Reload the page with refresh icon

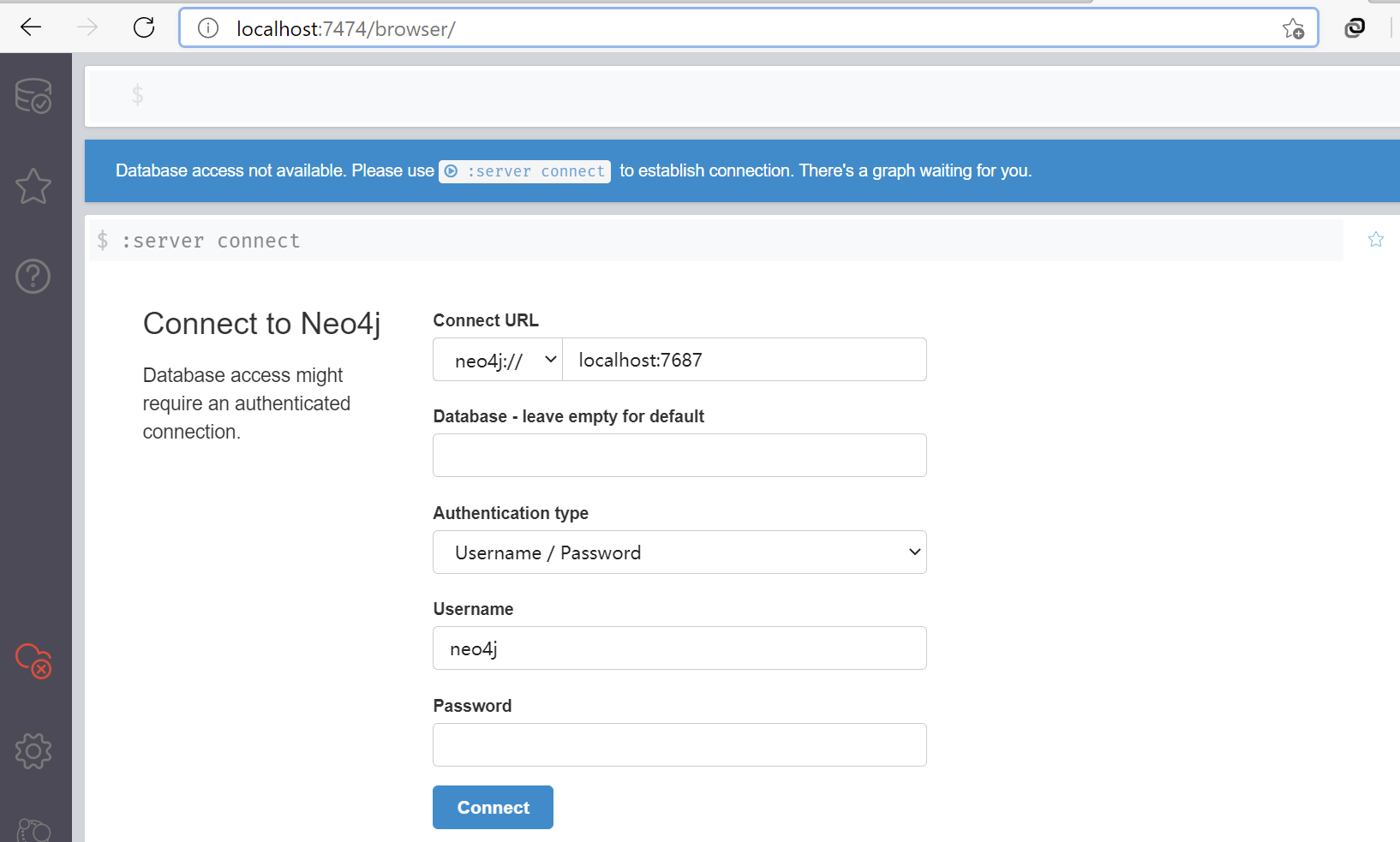point(144,27)
